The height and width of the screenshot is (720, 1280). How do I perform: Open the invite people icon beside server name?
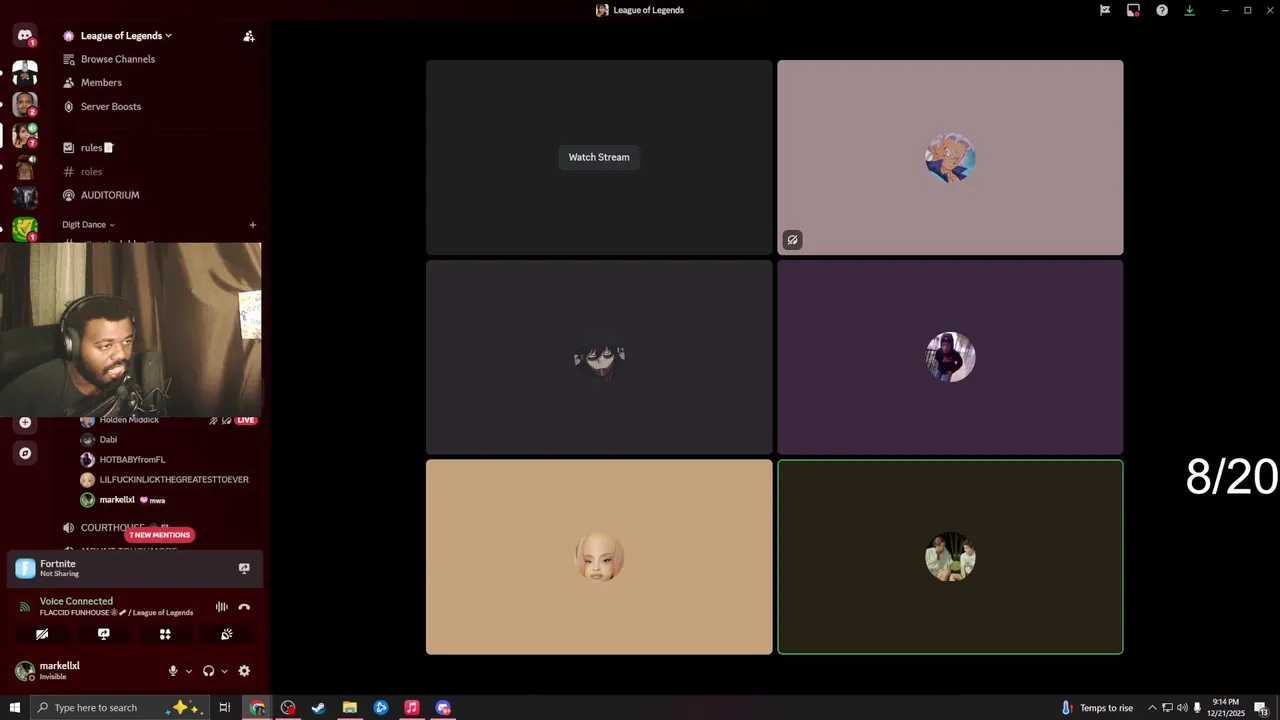pyautogui.click(x=249, y=36)
